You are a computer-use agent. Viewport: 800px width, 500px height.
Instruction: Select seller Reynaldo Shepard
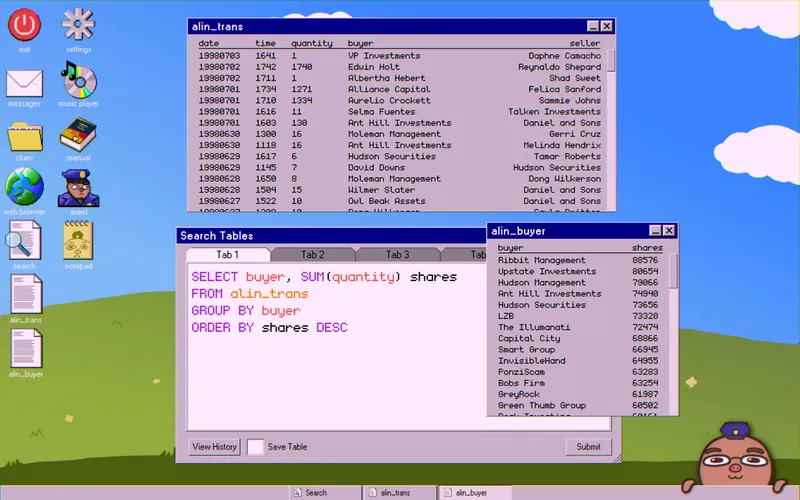[560, 67]
